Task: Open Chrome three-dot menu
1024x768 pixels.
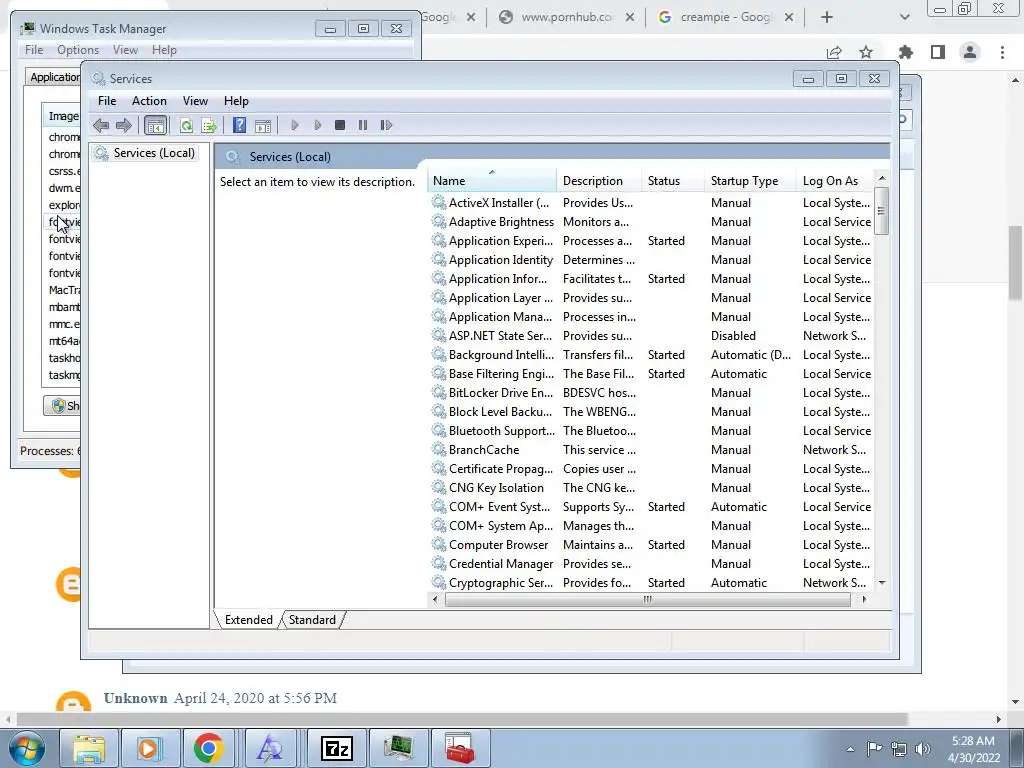Action: pyautogui.click(x=1002, y=52)
